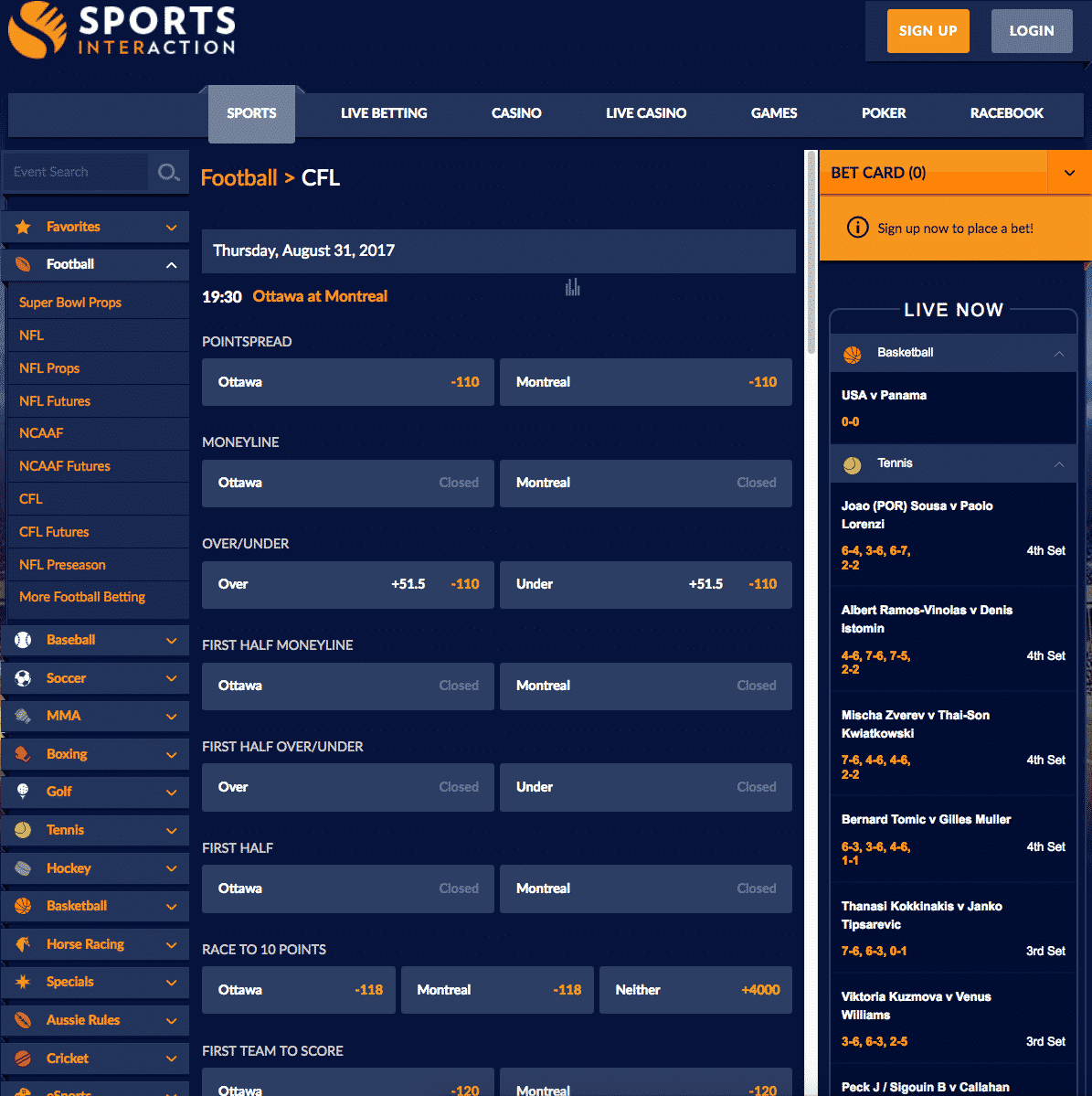This screenshot has width=1092, height=1096.
Task: Bet Ottawa pointspread at -110
Action: click(x=348, y=382)
